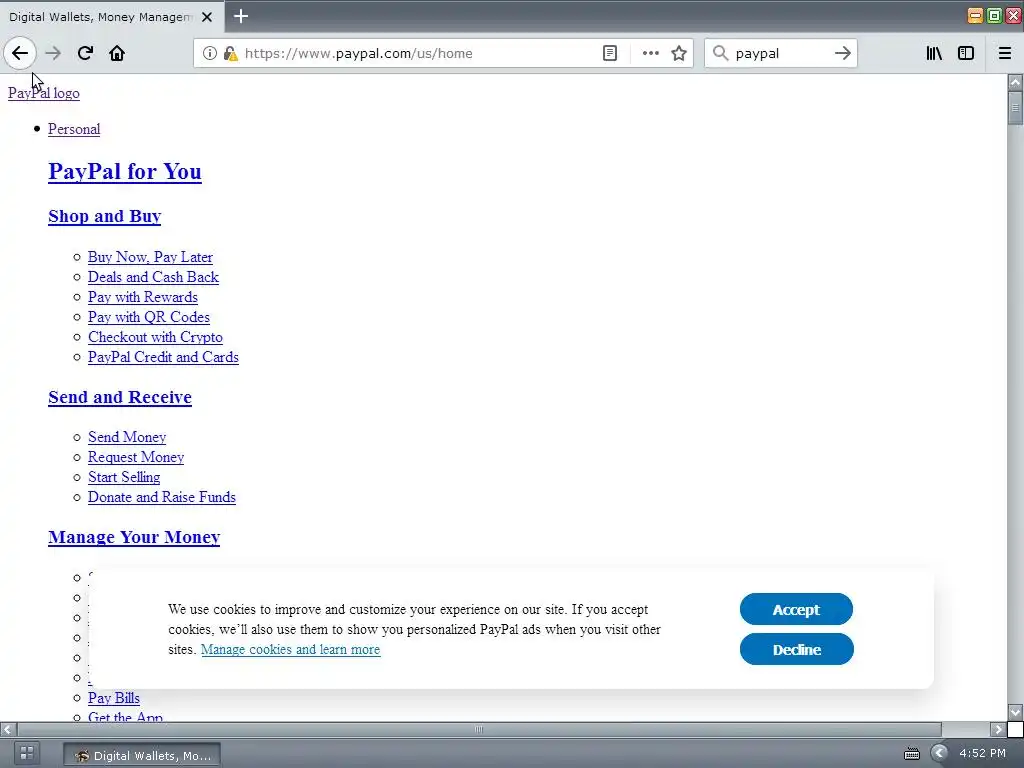This screenshot has height=768, width=1024.
Task: Click the vertical scrollbar down arrow
Action: [1015, 712]
